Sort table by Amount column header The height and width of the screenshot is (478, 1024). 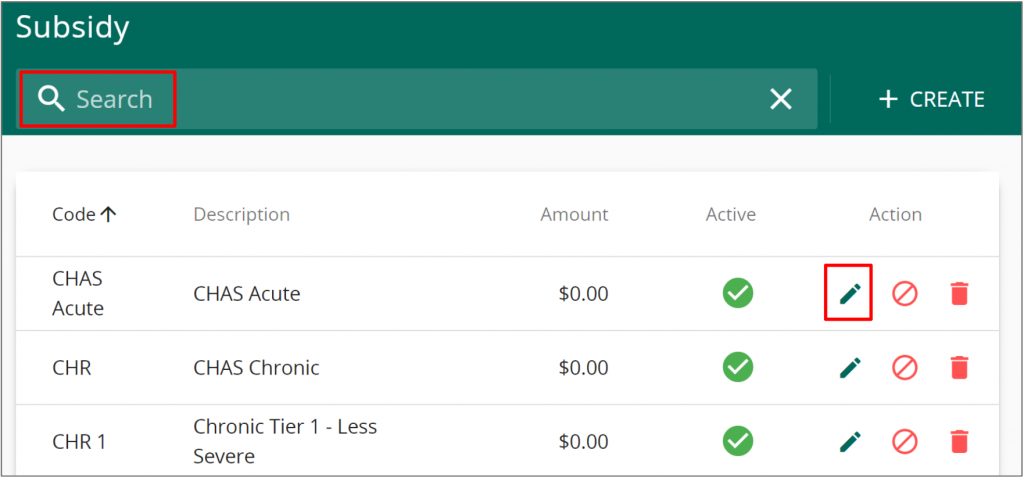pos(574,214)
